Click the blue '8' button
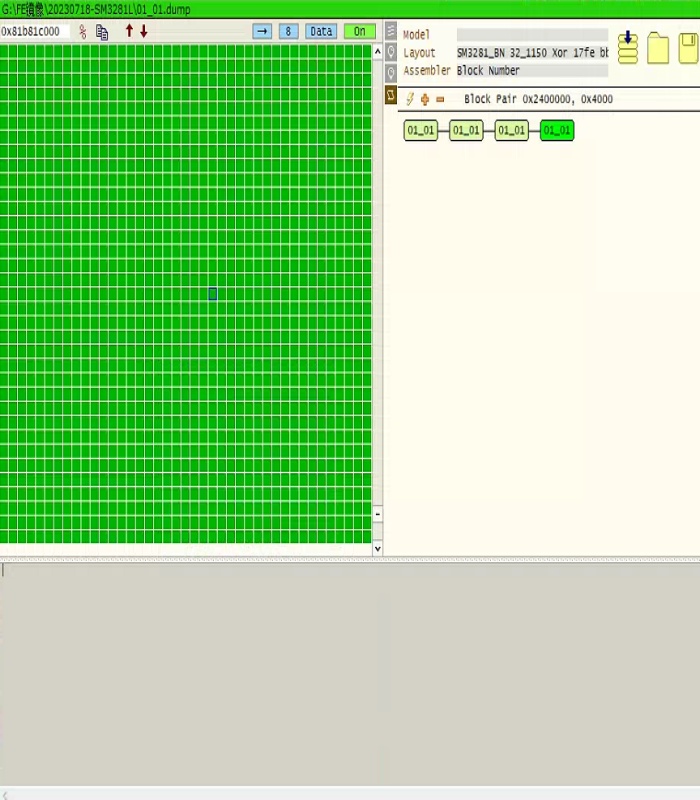This screenshot has width=700, height=800. click(x=288, y=32)
